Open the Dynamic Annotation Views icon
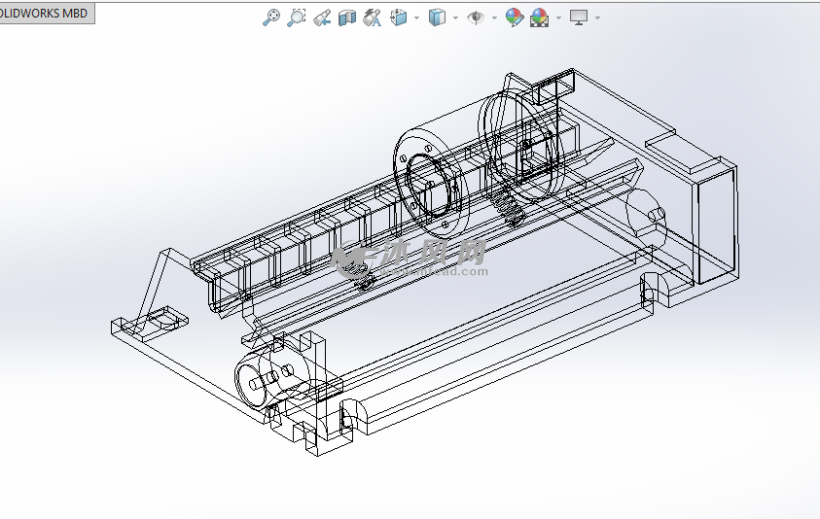The height and width of the screenshot is (519, 820). click(x=372, y=18)
